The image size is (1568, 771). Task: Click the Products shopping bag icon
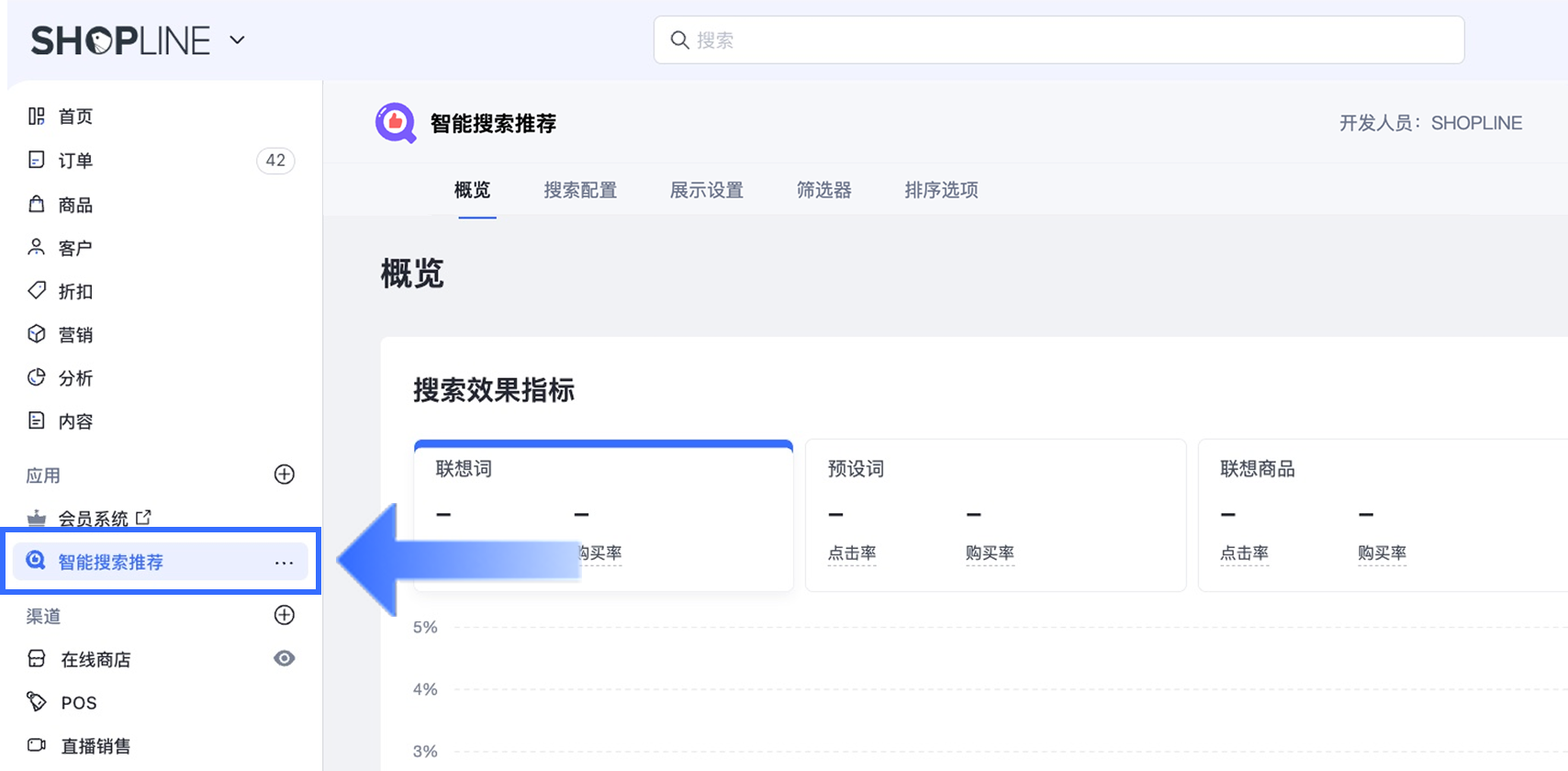(37, 204)
